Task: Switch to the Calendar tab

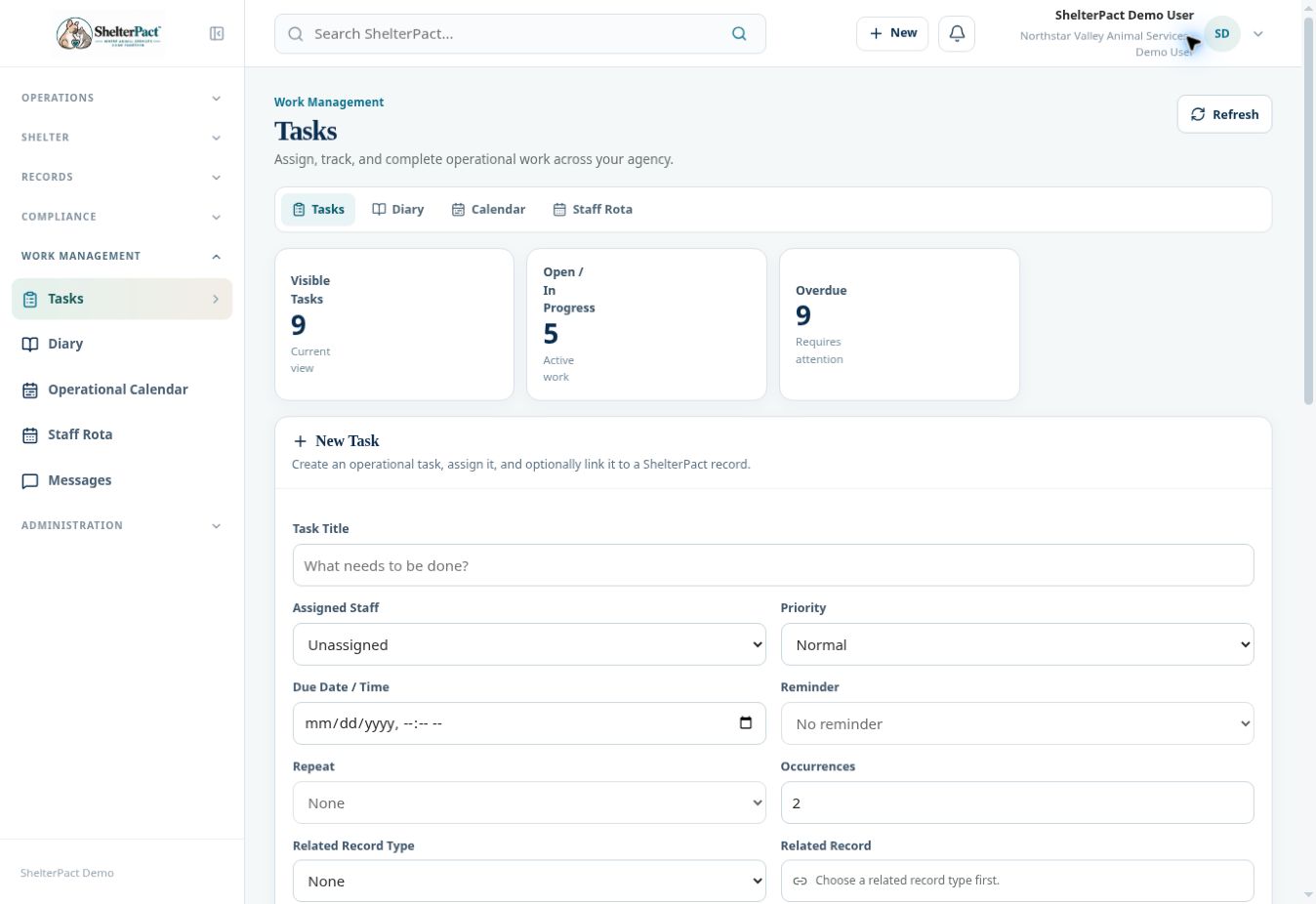Action: (488, 209)
